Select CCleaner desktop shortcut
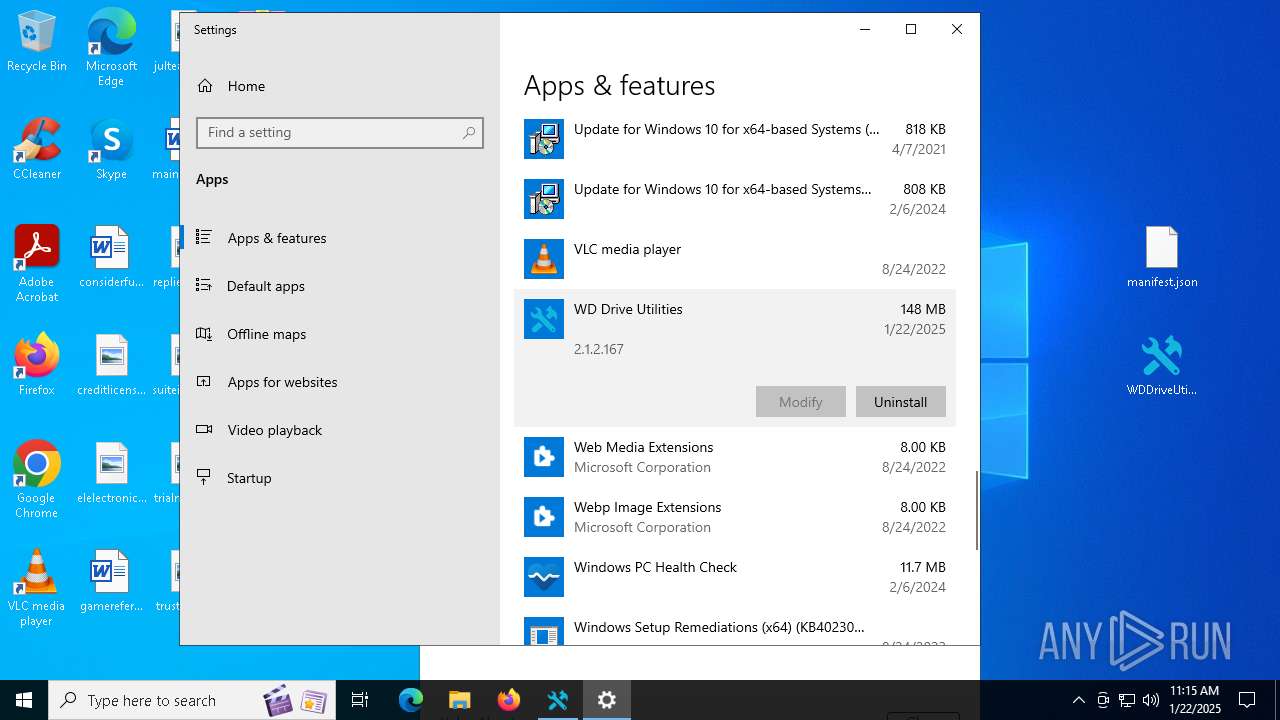Screen dimensions: 1280x720 pos(37,150)
